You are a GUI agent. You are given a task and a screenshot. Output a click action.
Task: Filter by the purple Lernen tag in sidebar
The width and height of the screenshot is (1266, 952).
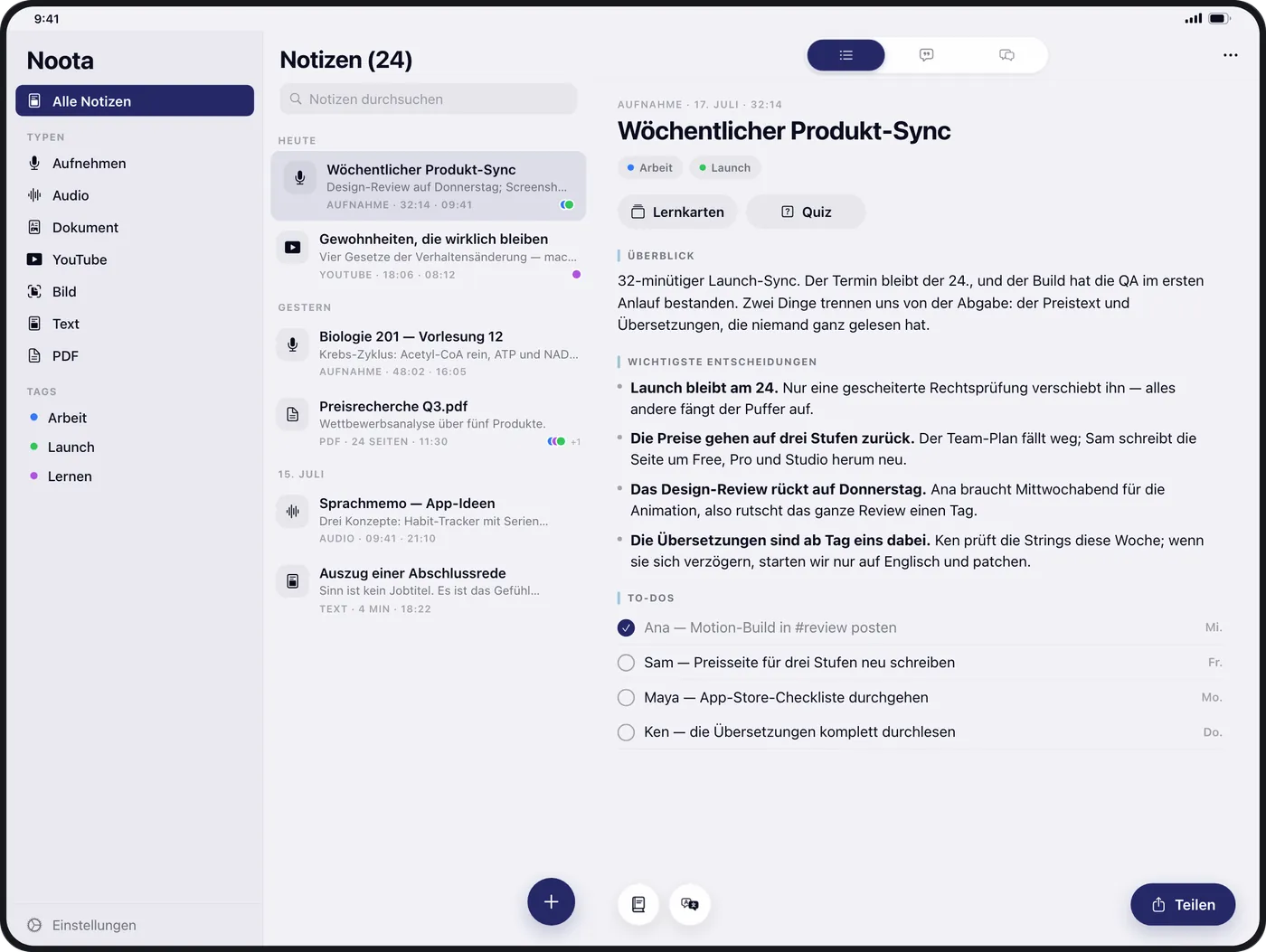tap(135, 476)
